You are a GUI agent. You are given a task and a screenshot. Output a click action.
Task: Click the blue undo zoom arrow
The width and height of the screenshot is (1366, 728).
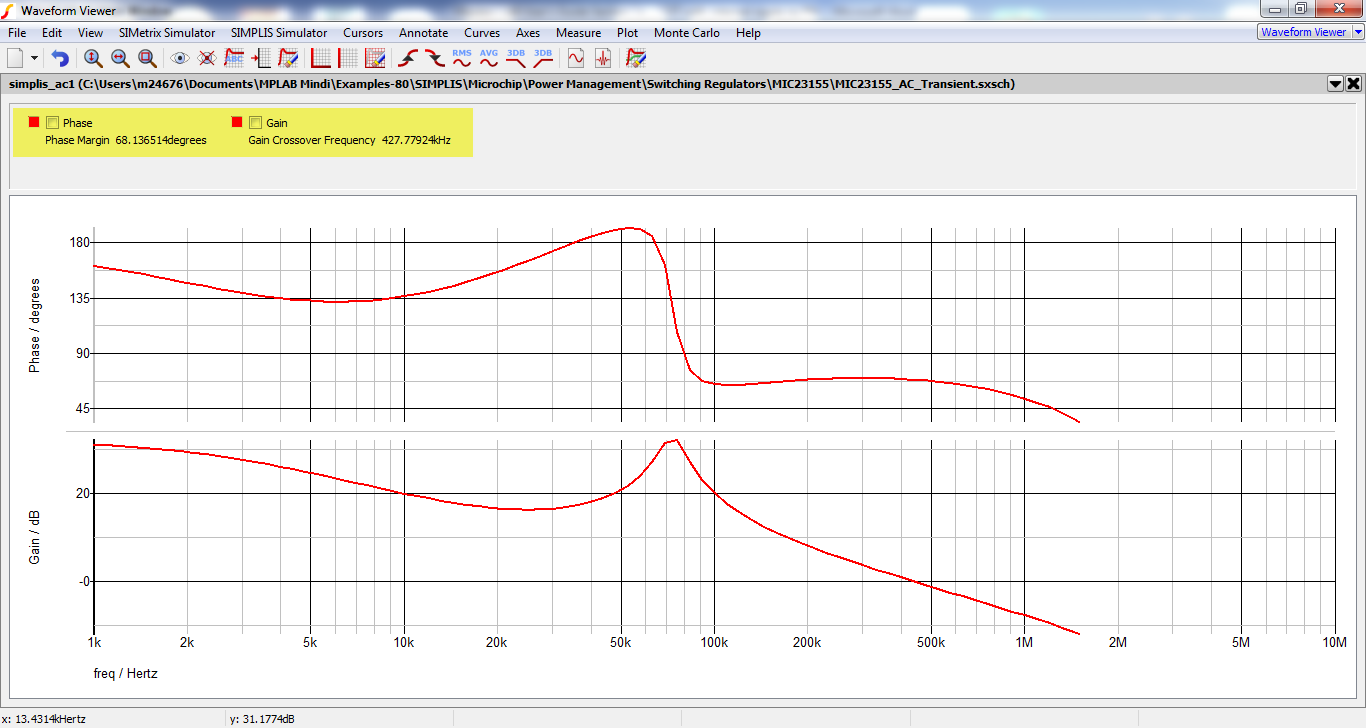click(60, 58)
